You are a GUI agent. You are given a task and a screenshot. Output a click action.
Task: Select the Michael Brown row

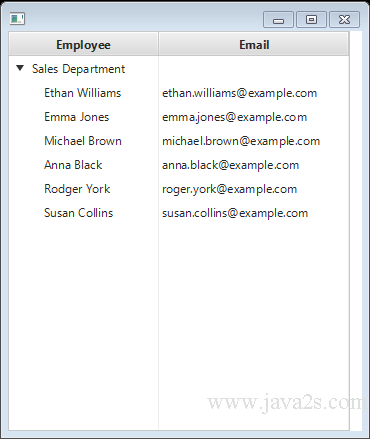click(179, 141)
